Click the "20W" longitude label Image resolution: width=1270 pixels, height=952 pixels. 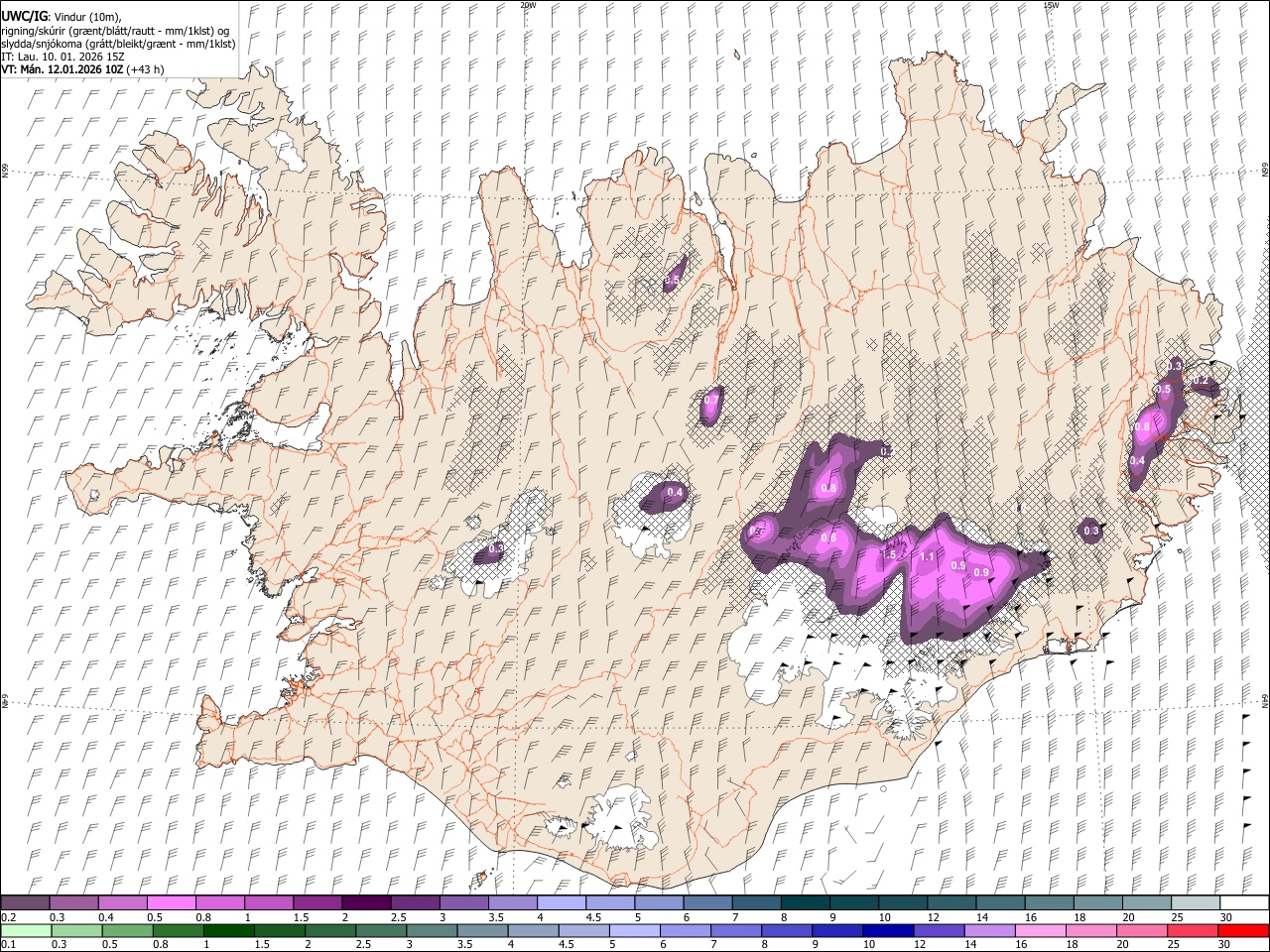pyautogui.click(x=528, y=5)
